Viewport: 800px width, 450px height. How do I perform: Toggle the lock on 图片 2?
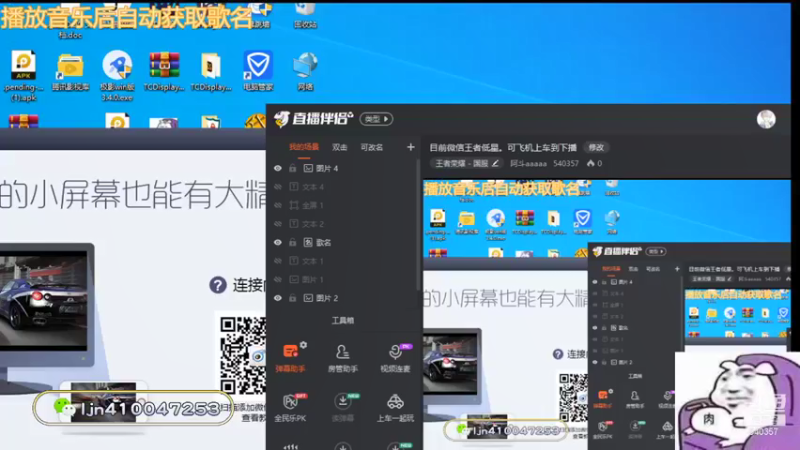pos(292,298)
